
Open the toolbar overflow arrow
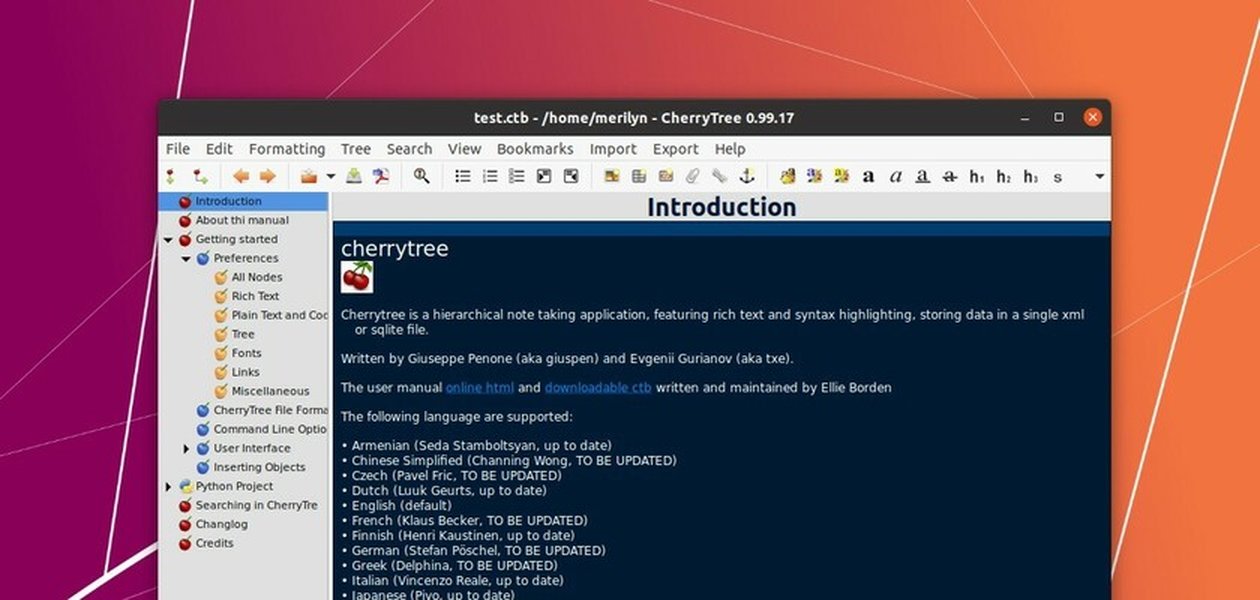tap(1099, 177)
